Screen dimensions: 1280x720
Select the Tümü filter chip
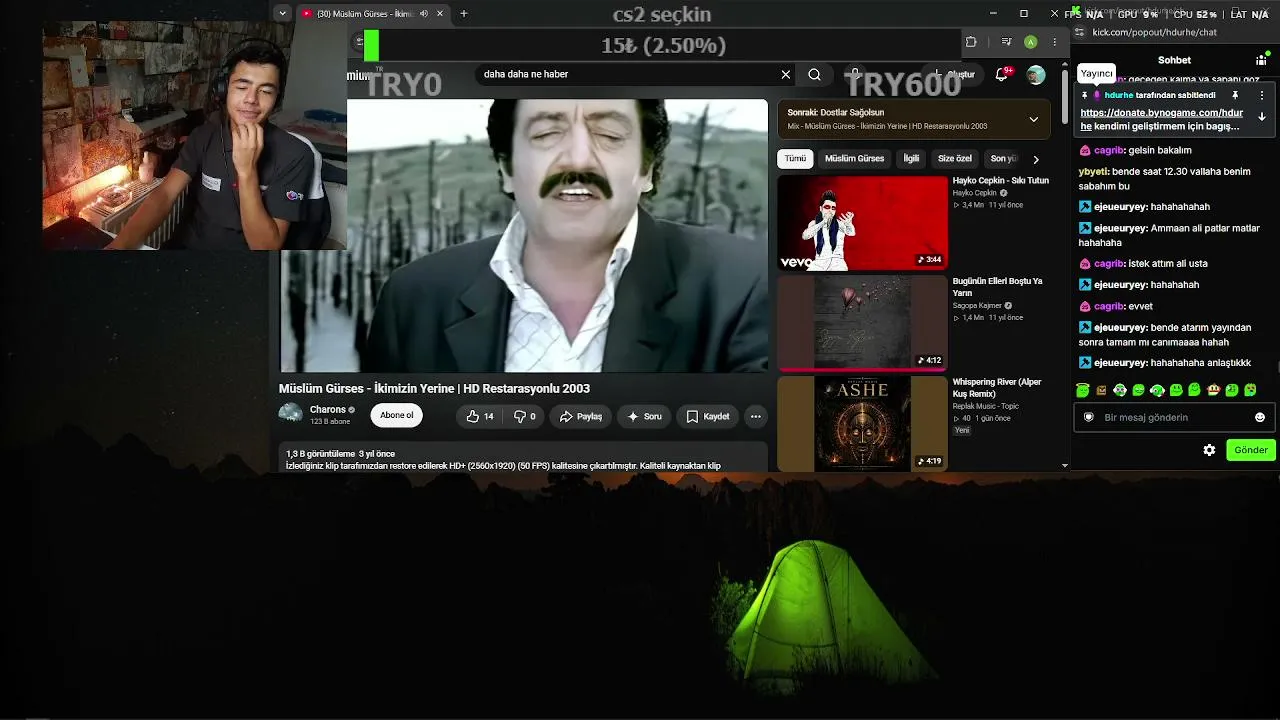point(795,158)
